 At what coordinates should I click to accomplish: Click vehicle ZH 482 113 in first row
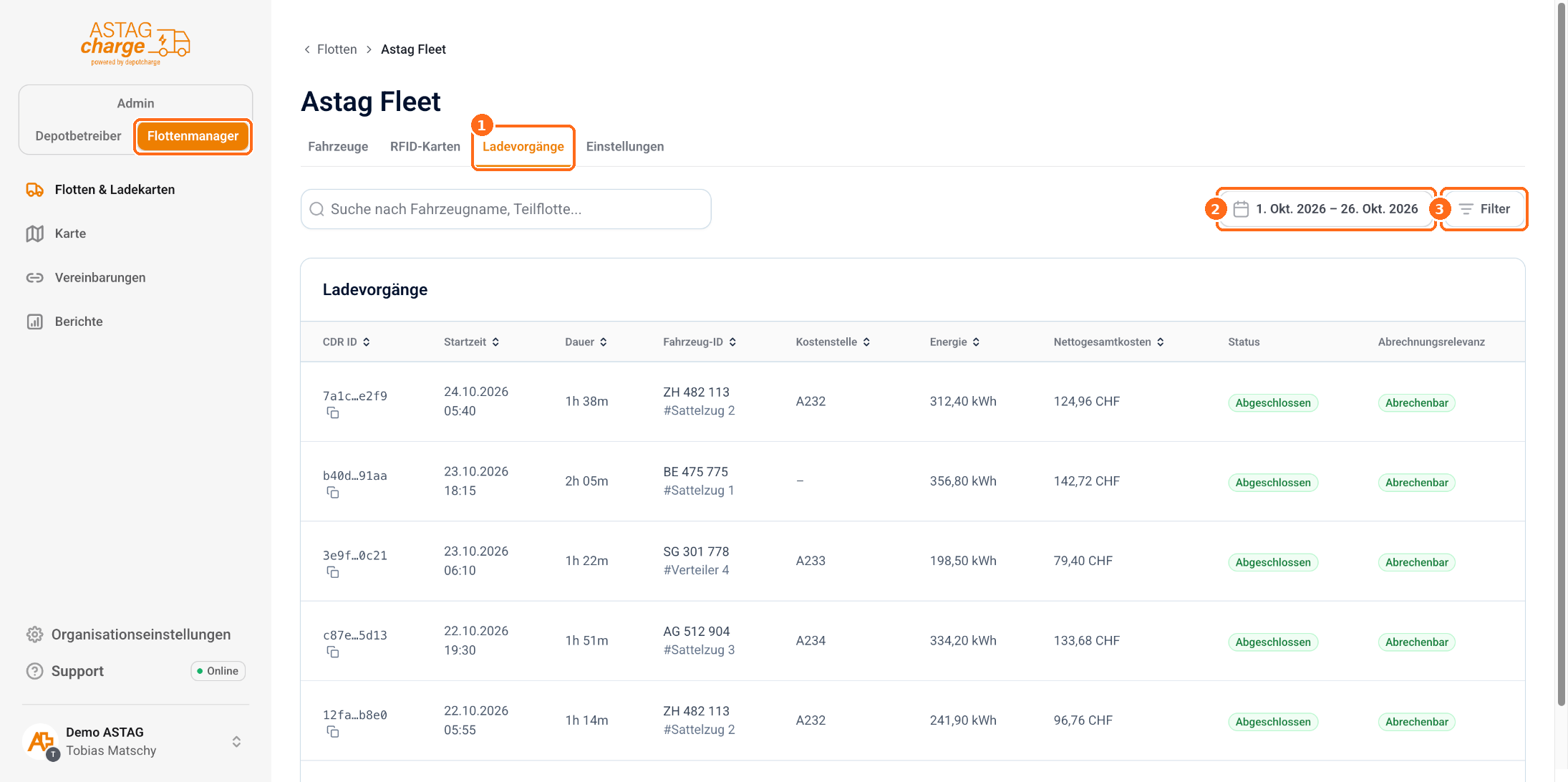click(x=696, y=392)
